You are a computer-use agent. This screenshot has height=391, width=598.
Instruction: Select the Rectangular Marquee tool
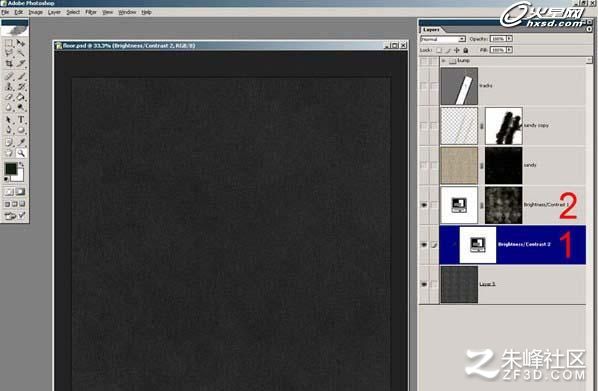click(9, 43)
